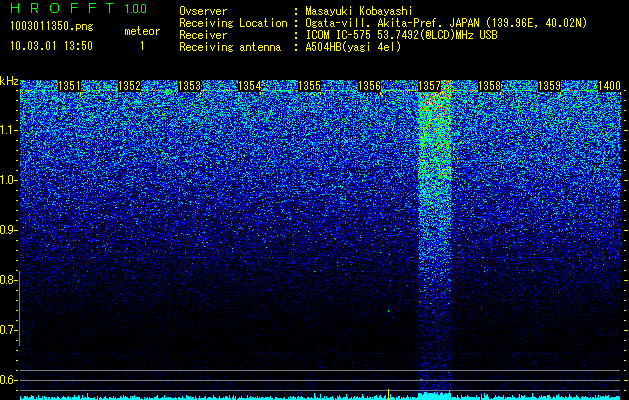Viewport: 629px width, 400px height.
Task: Click the 0.9 kHz axis label
Action: (7, 230)
